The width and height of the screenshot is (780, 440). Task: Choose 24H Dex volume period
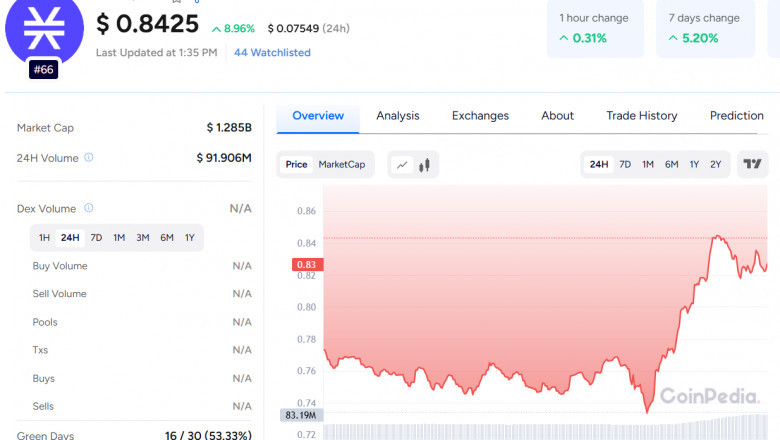pyautogui.click(x=70, y=238)
